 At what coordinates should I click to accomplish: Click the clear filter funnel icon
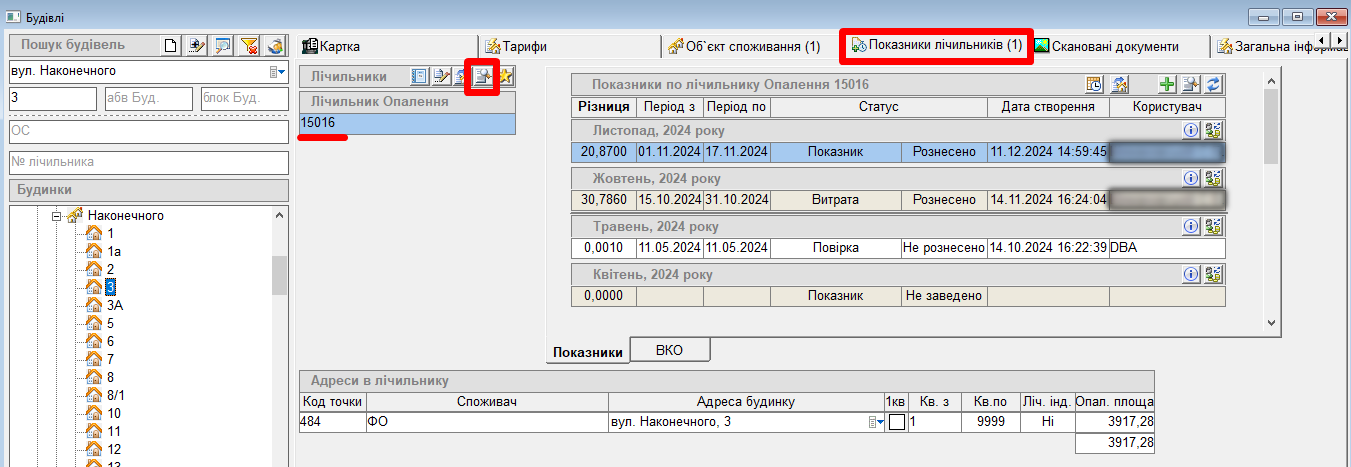[249, 46]
